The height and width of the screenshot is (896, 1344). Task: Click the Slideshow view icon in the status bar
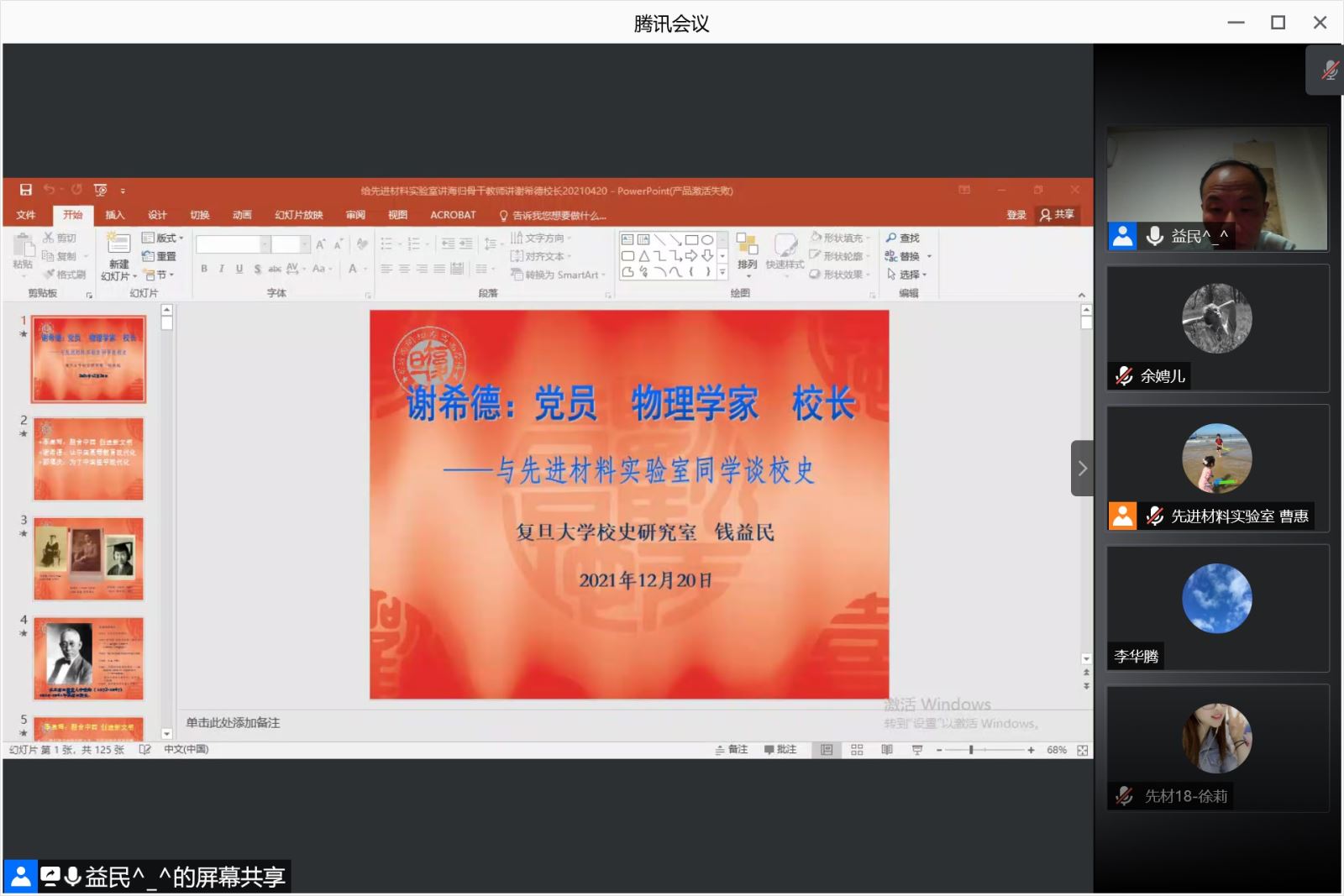[x=917, y=750]
